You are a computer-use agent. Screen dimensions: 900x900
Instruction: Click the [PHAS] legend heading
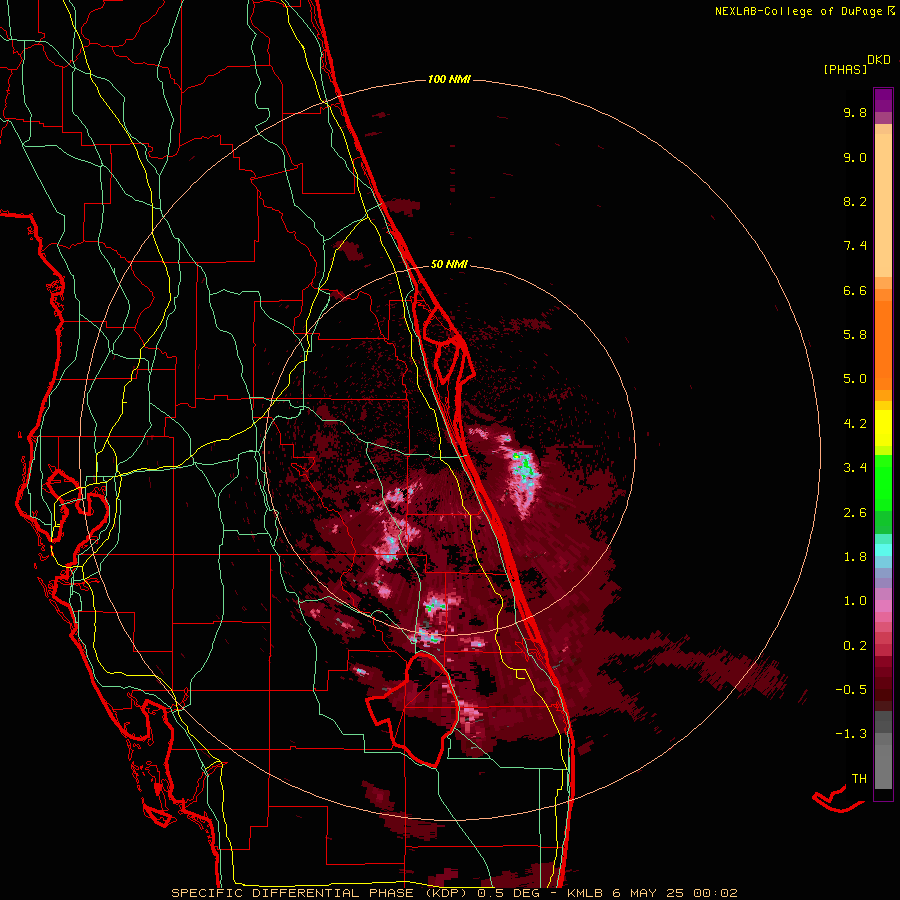pyautogui.click(x=845, y=69)
